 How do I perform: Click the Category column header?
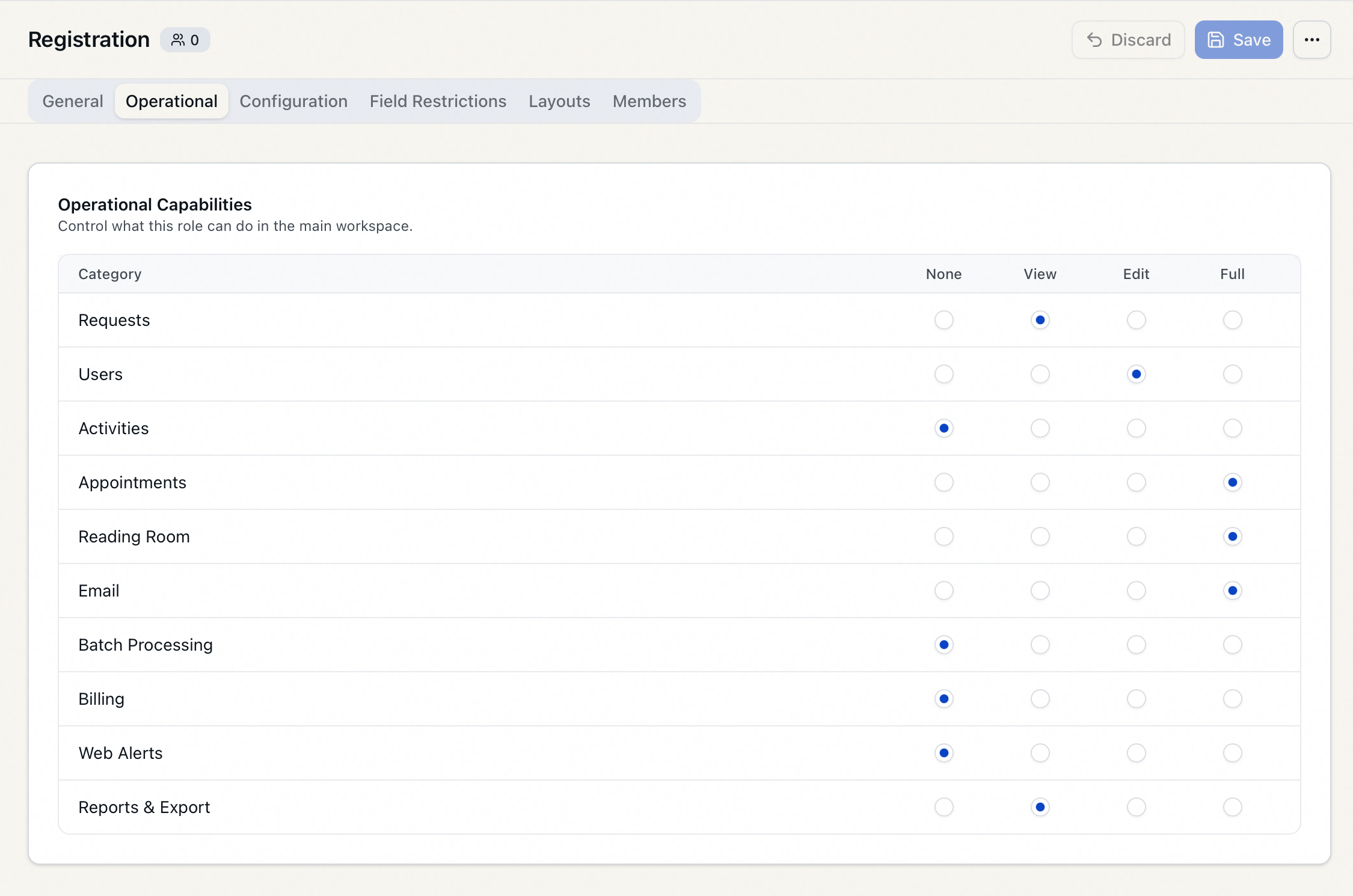(110, 274)
